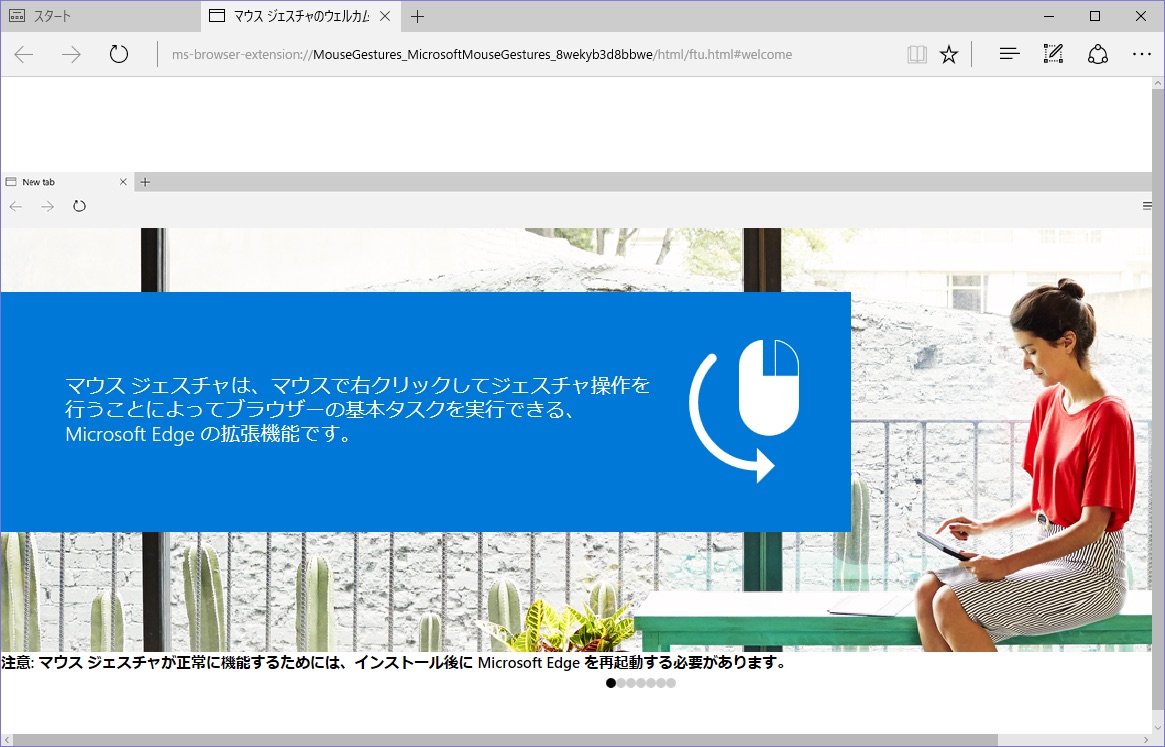Open the Hub three-lines icon
Screen dimensions: 1165x747
tap(1009, 54)
